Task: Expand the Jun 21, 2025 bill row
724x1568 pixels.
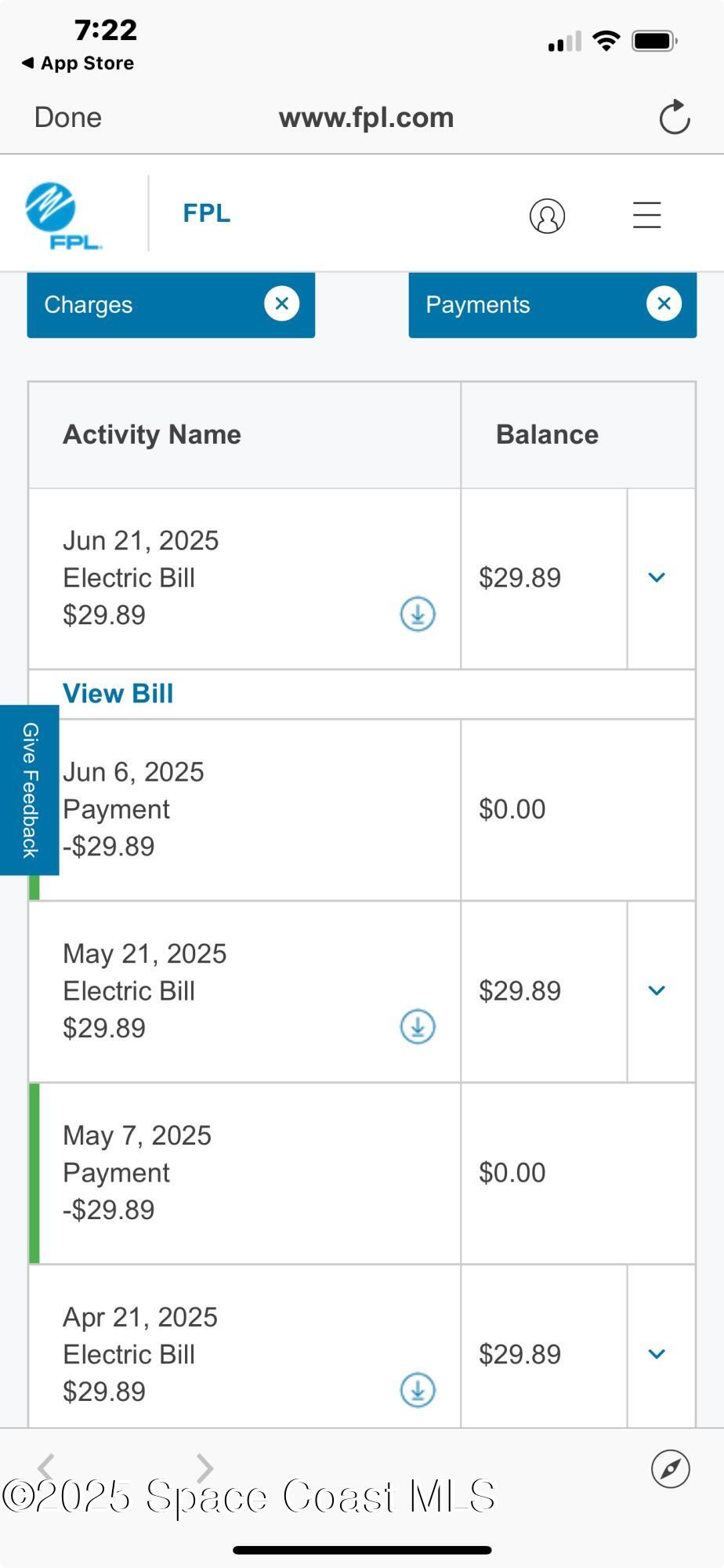Action: click(x=657, y=578)
